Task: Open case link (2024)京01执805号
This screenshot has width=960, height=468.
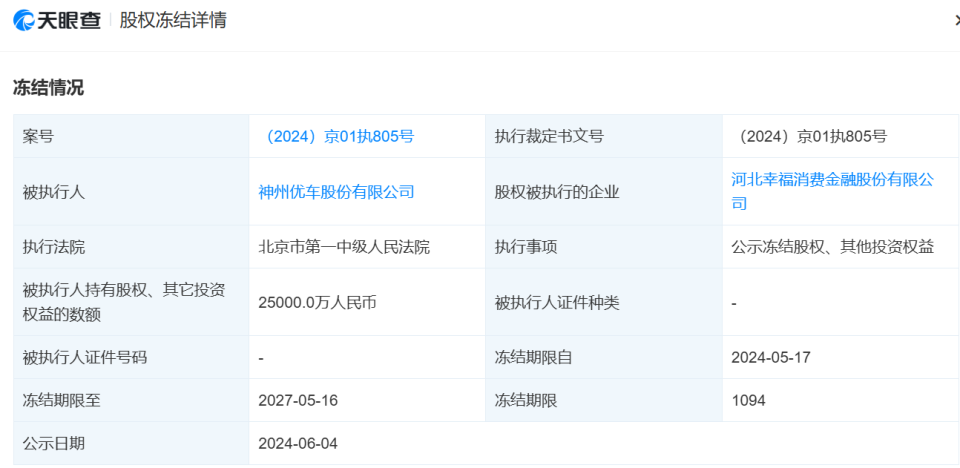Action: [337, 136]
